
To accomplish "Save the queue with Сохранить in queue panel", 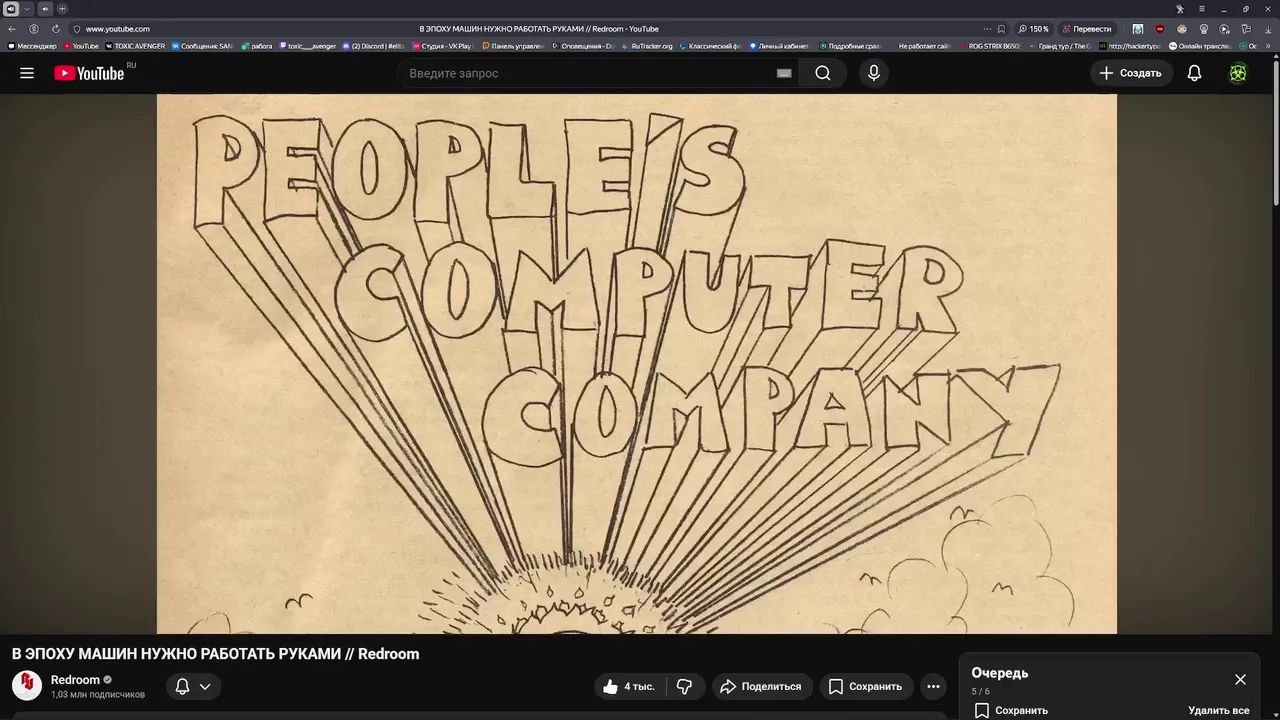I will [1011, 710].
